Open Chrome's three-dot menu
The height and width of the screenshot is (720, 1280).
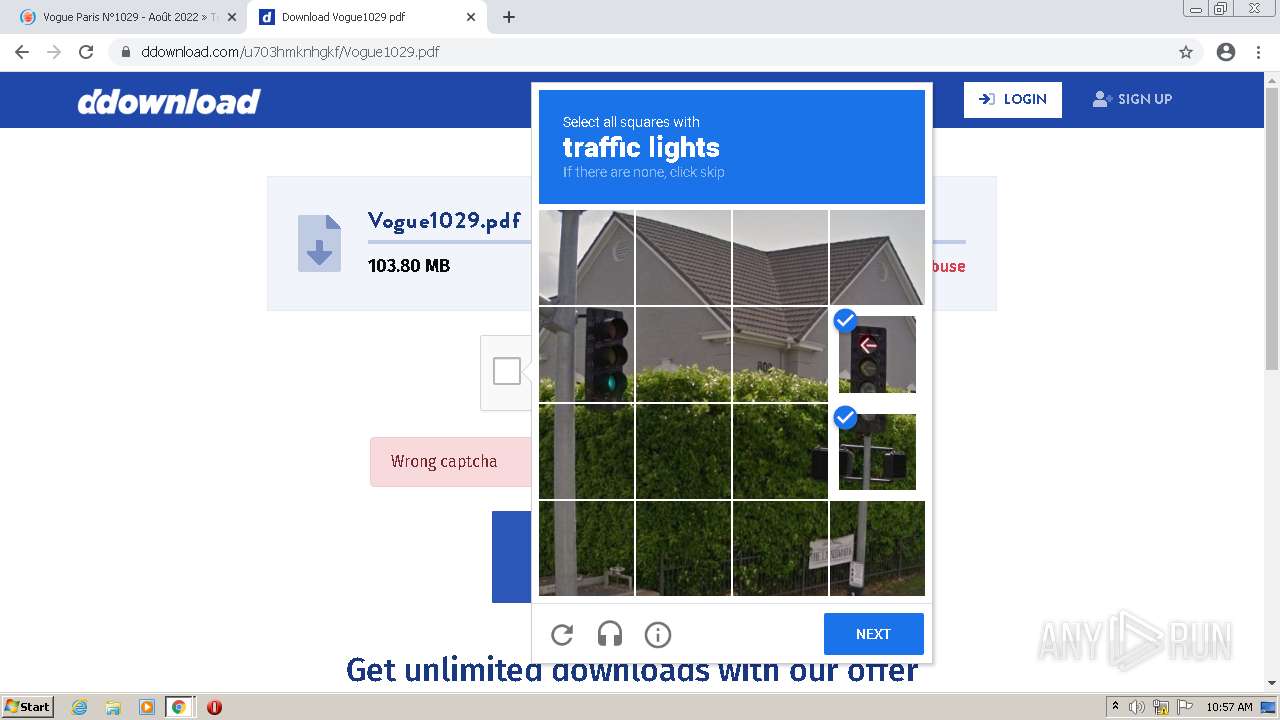coord(1258,52)
